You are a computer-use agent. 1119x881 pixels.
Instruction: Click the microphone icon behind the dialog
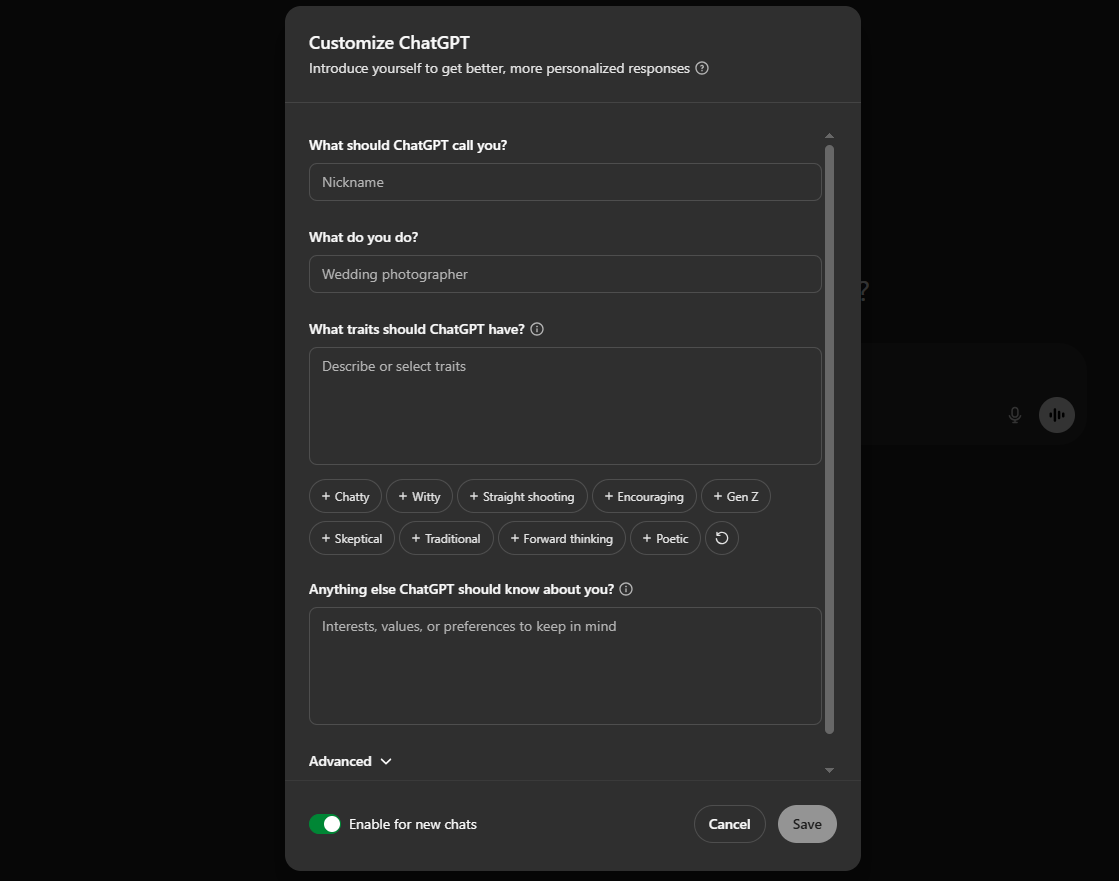click(1015, 414)
